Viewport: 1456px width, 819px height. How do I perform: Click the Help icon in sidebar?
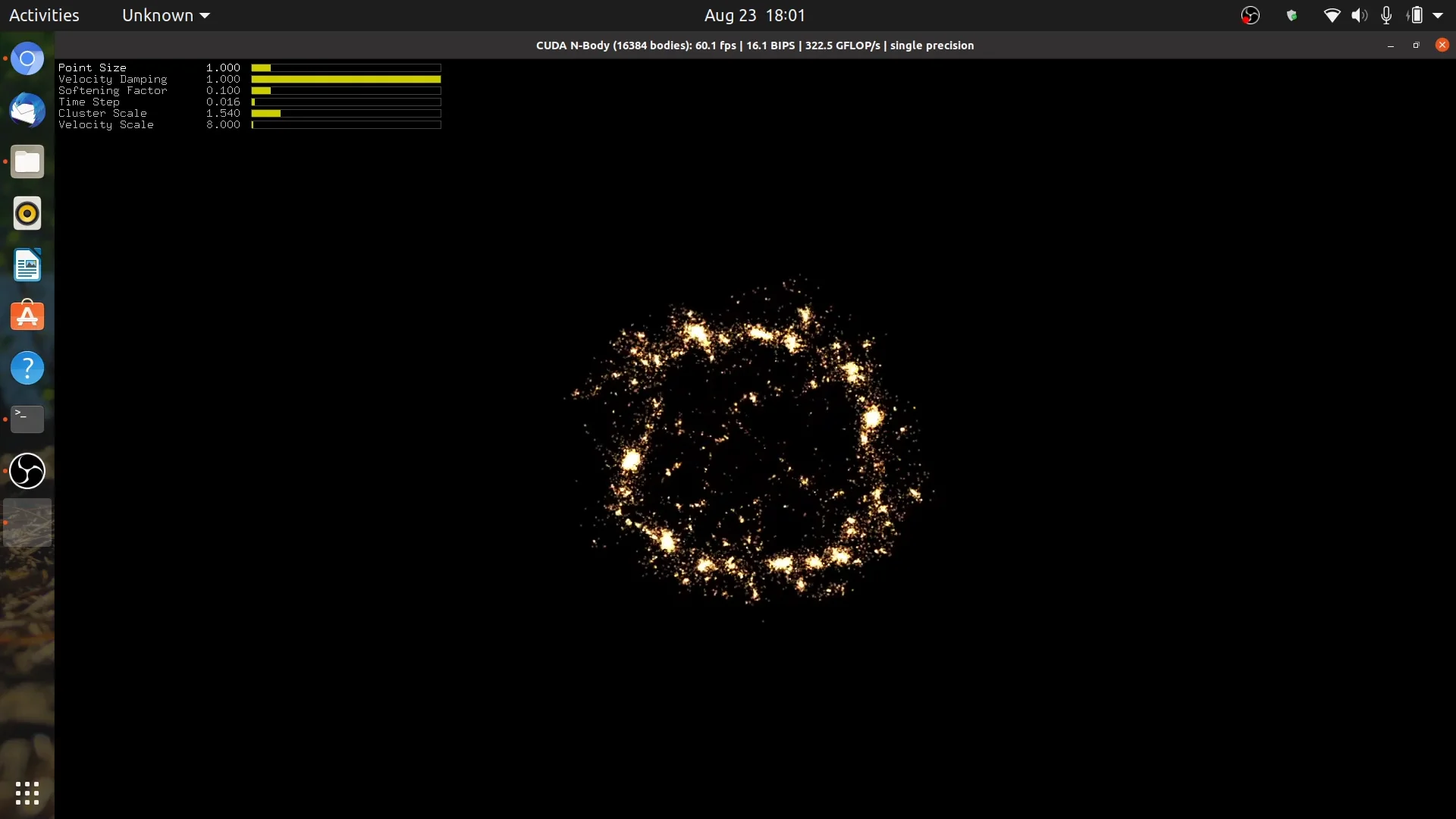[x=27, y=368]
